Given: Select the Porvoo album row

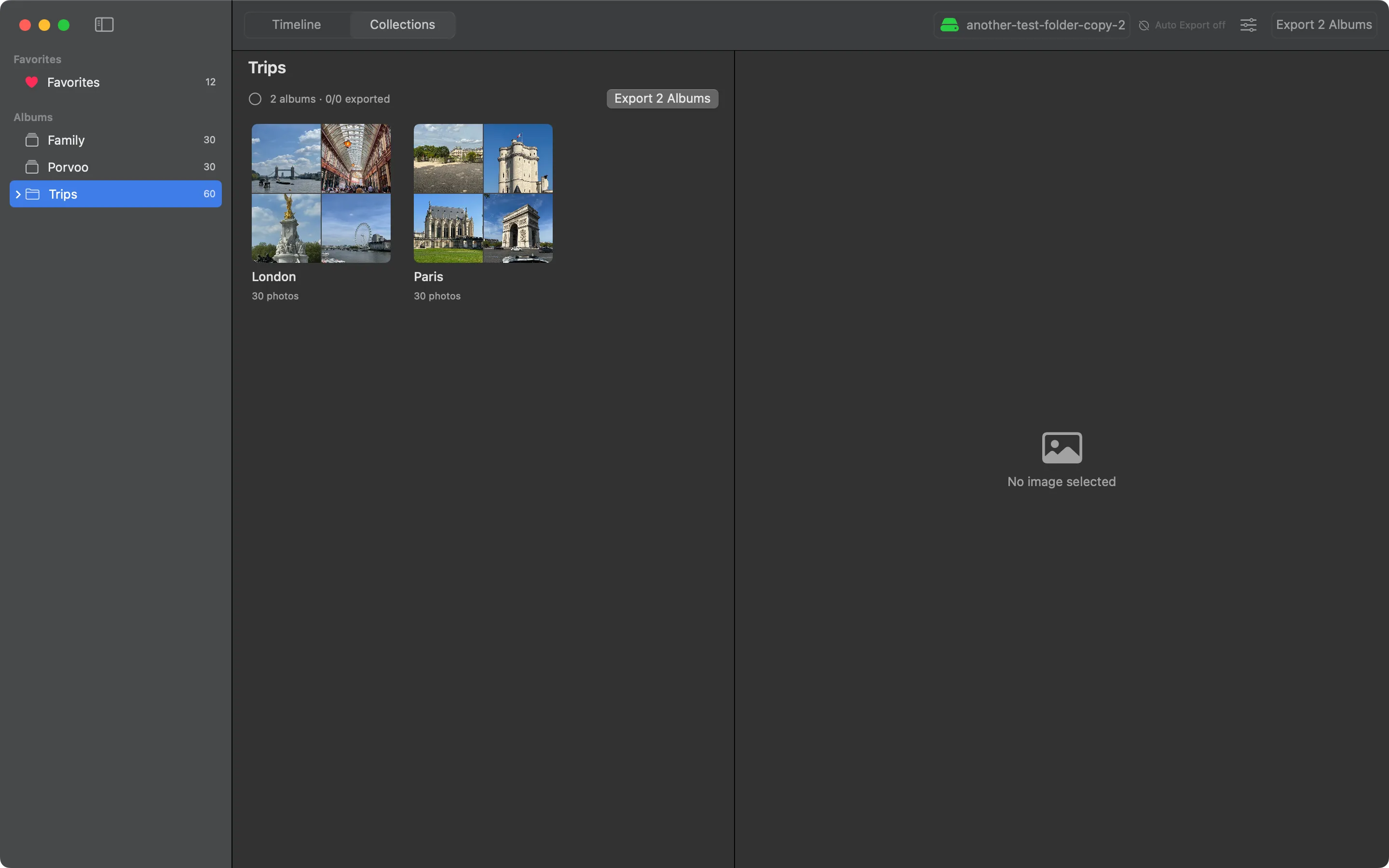Looking at the screenshot, I should point(115,167).
